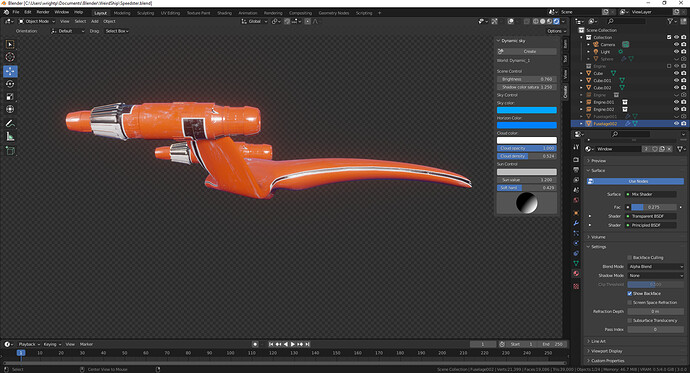Open the File menu
Viewport: 690px width, 373px height.
(16, 12)
